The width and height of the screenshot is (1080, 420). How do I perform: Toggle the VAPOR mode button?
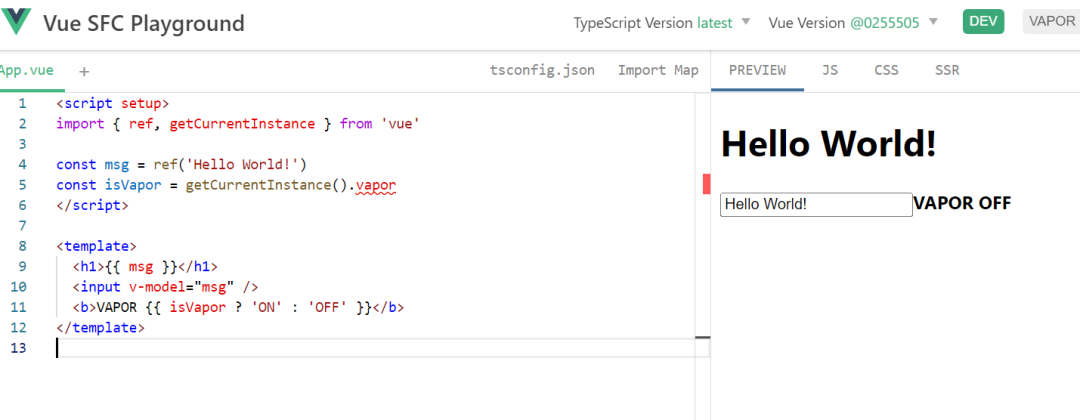(1050, 22)
